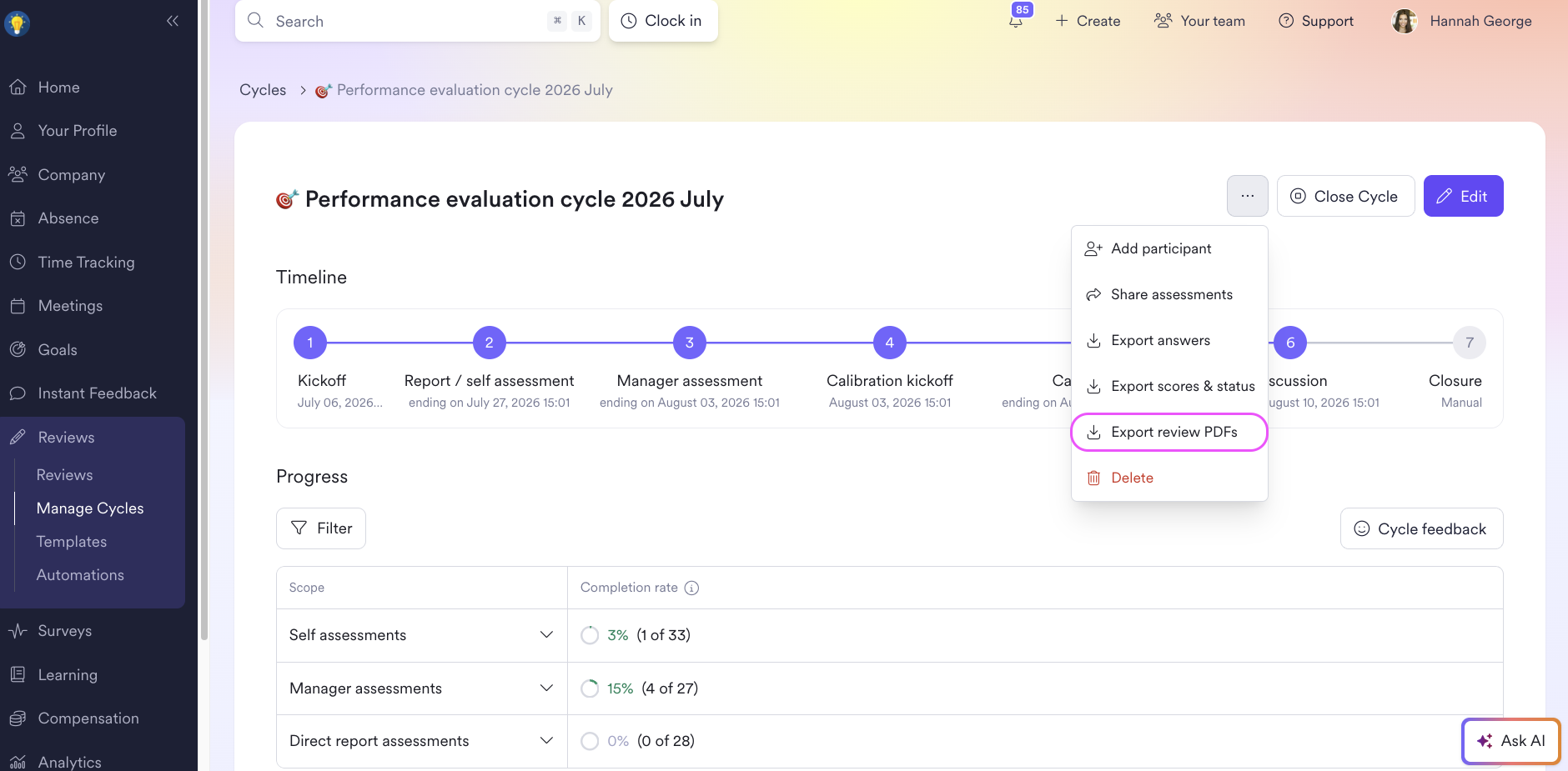This screenshot has width=1568, height=771.
Task: Click the Close Cycle button
Action: [1345, 196]
